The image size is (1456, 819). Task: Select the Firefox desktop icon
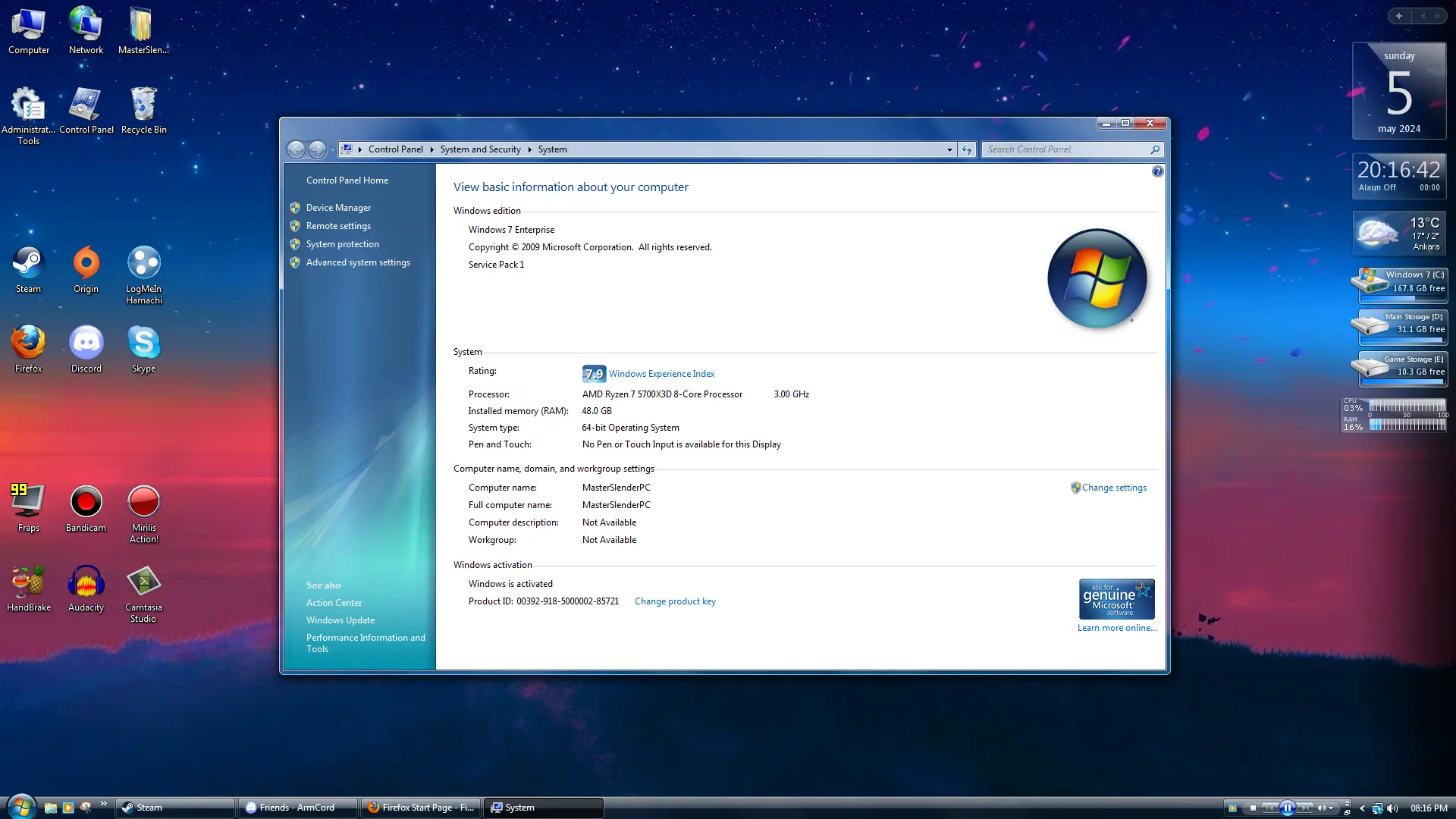tap(29, 349)
